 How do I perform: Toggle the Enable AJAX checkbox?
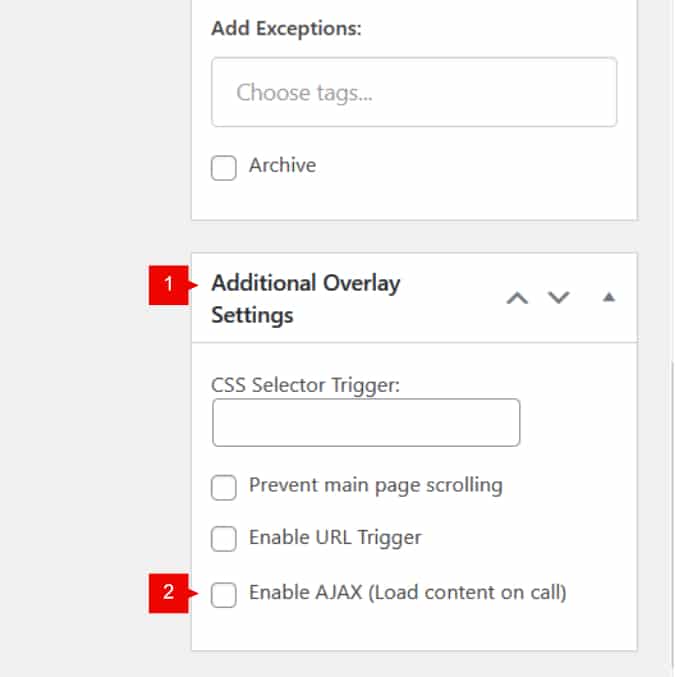coord(224,594)
